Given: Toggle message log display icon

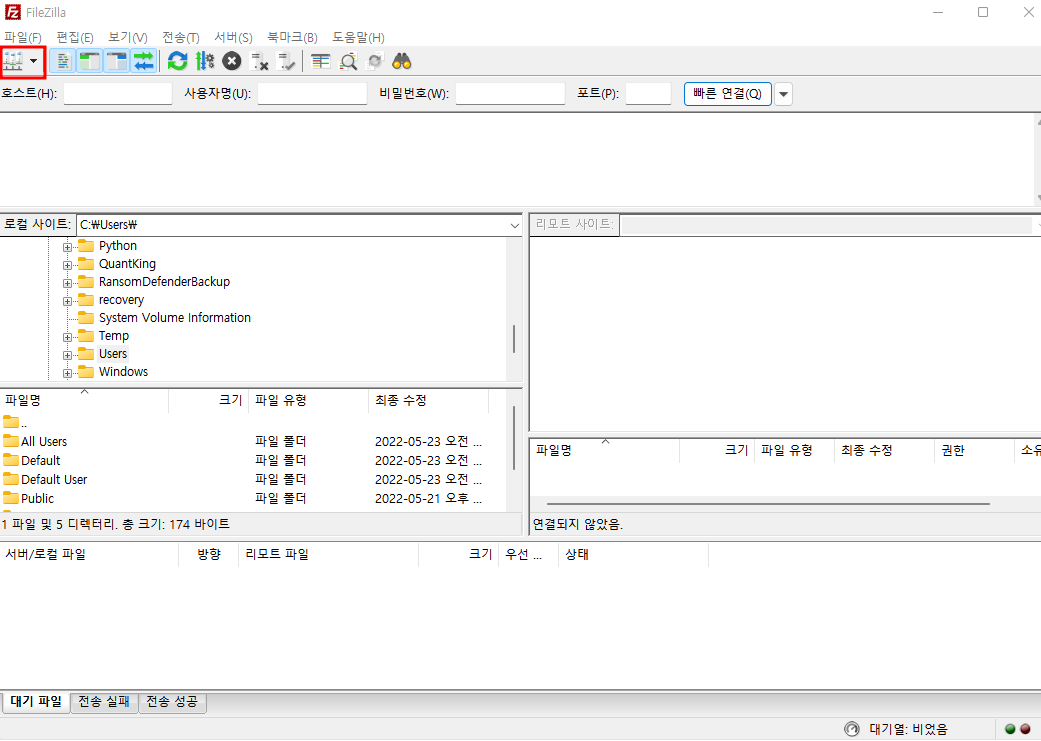Looking at the screenshot, I should tap(63, 62).
